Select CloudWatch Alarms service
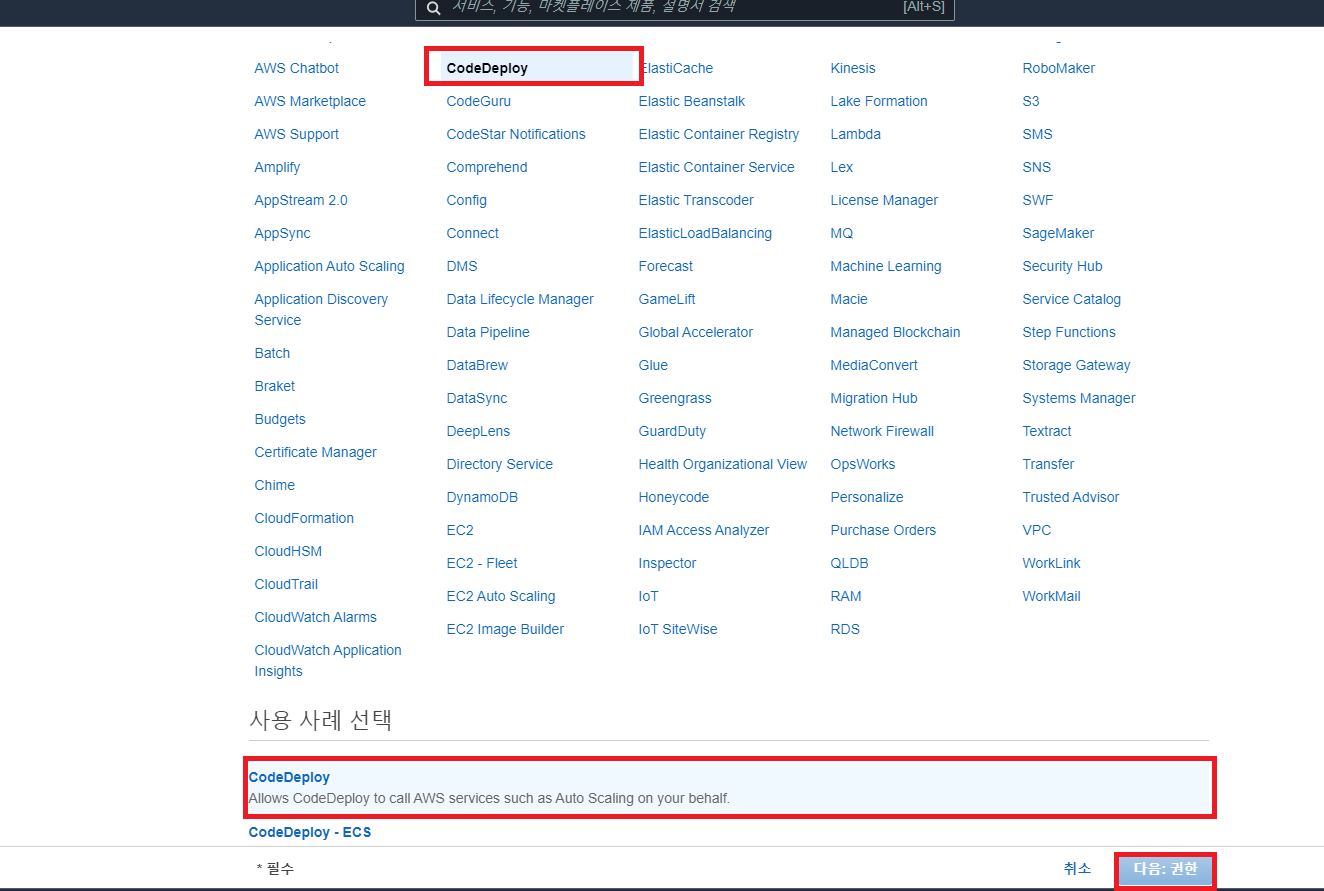The image size is (1324, 891). [316, 617]
